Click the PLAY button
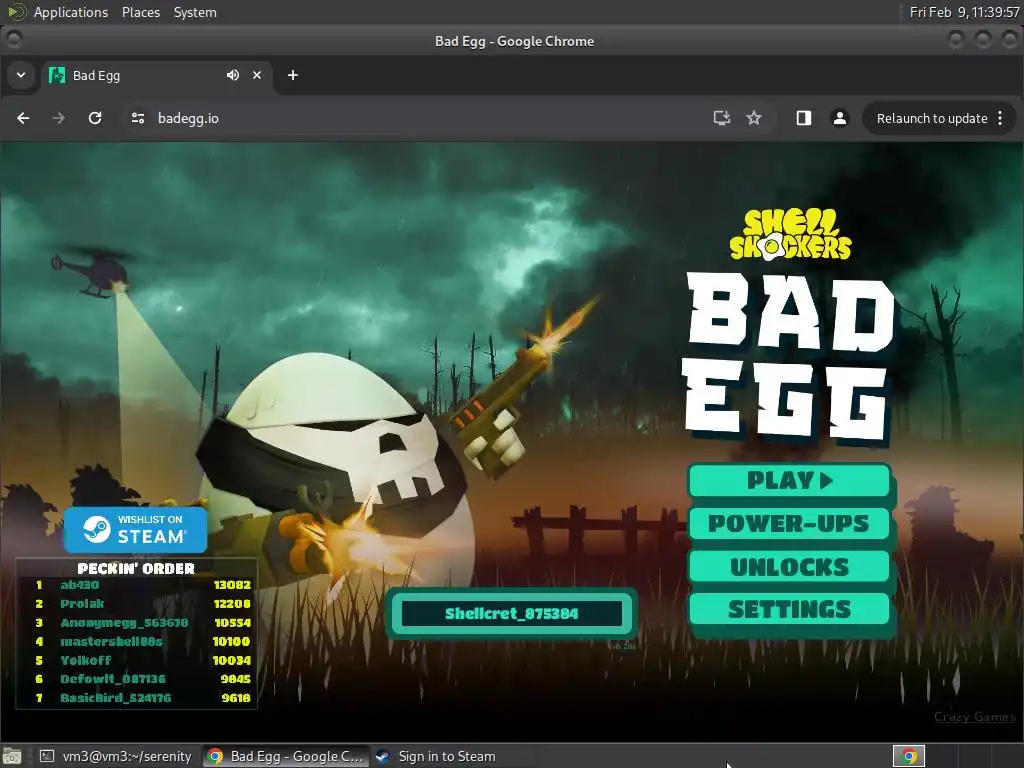The image size is (1024, 768). tap(790, 481)
